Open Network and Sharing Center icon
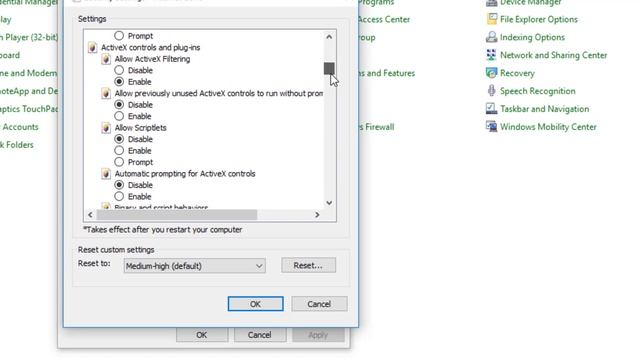Viewport: 640px width, 360px height. pos(492,55)
